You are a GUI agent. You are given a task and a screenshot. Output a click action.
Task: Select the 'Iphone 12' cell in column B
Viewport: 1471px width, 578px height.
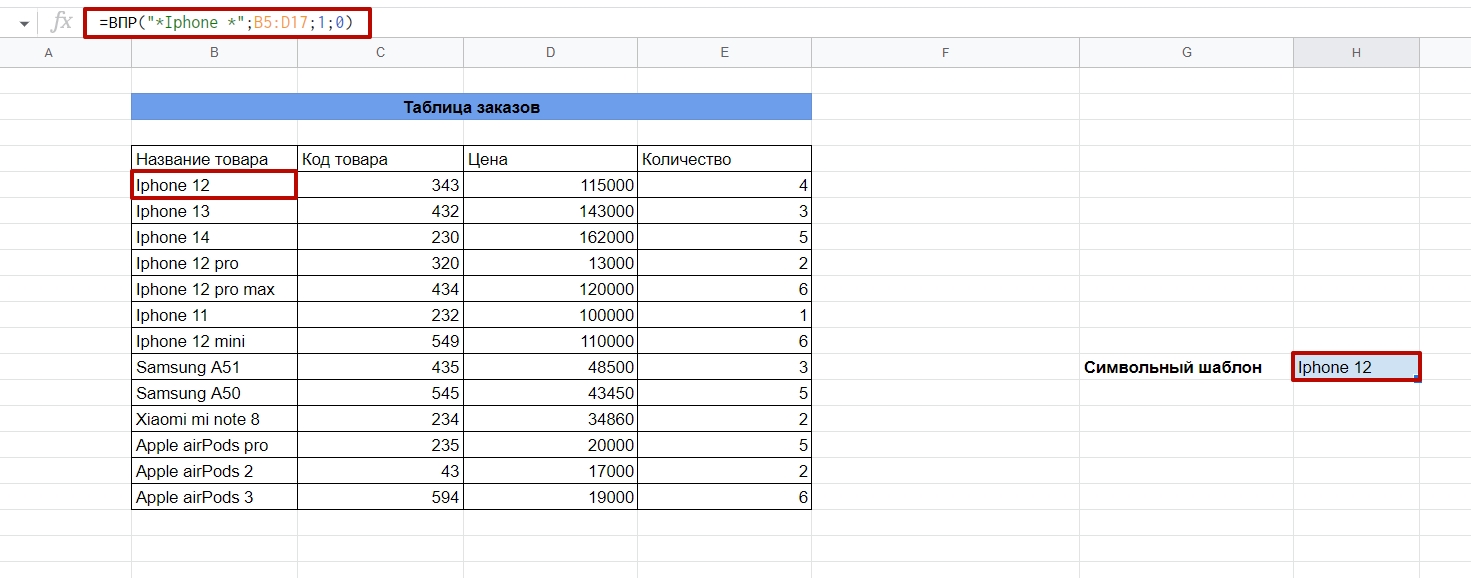[214, 185]
